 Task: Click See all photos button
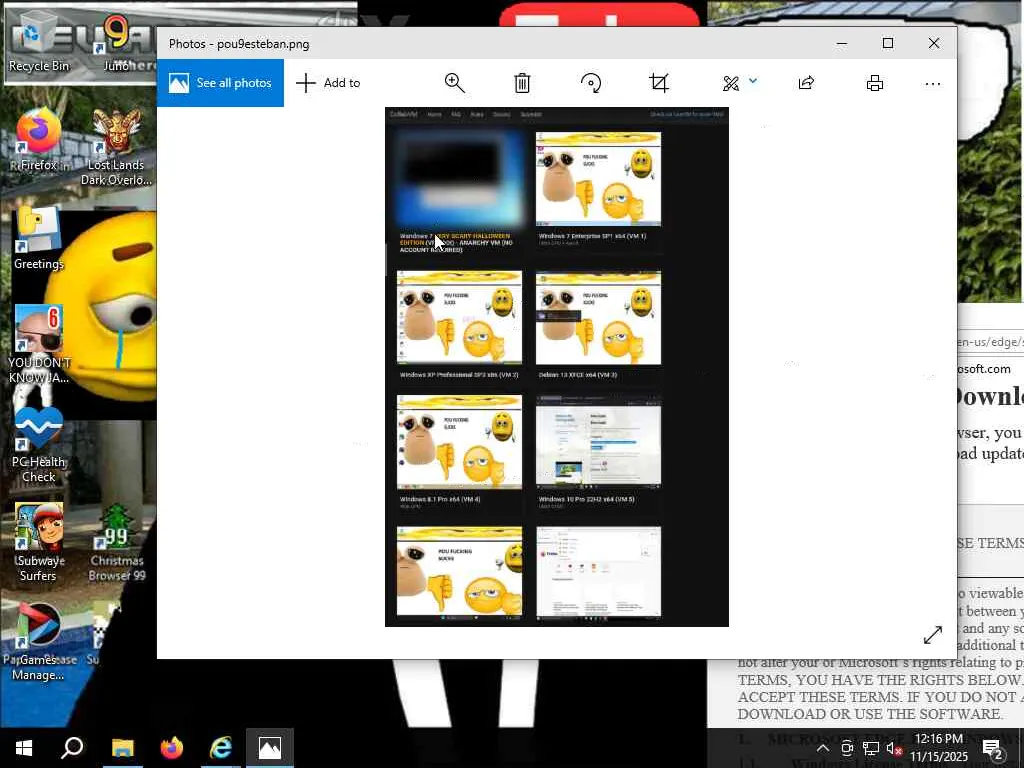[x=220, y=83]
